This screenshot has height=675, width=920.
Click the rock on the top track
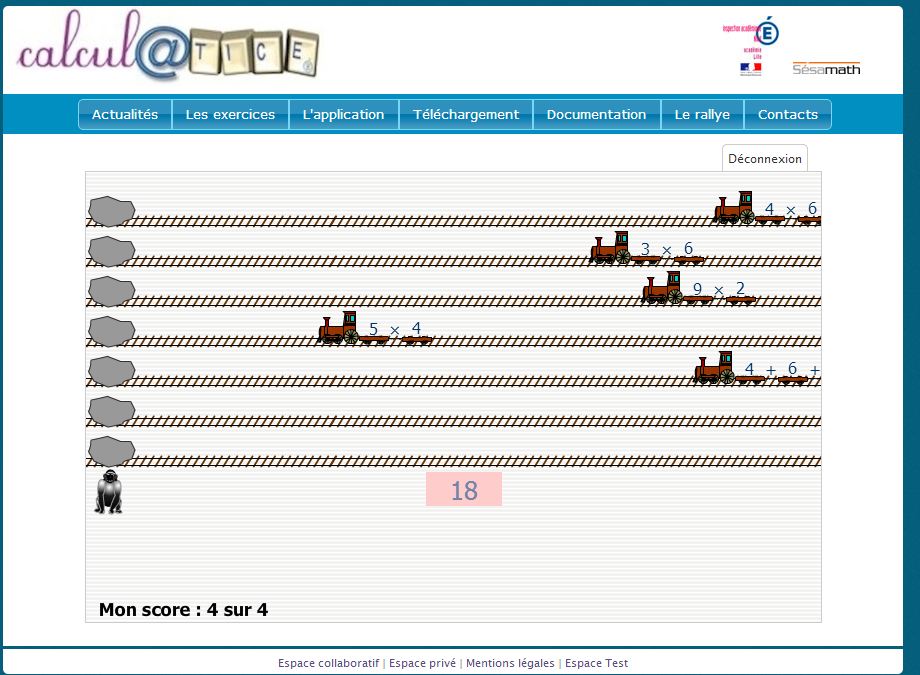[111, 211]
